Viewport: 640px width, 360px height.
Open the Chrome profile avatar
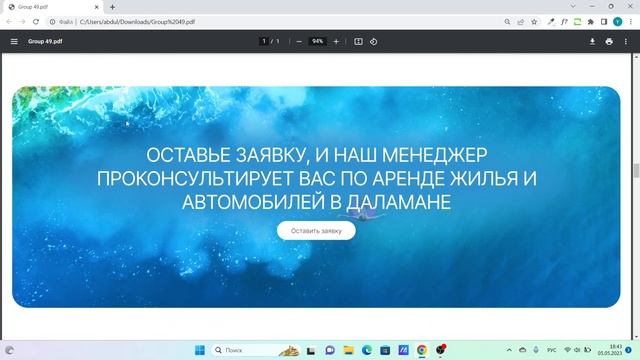click(x=618, y=22)
